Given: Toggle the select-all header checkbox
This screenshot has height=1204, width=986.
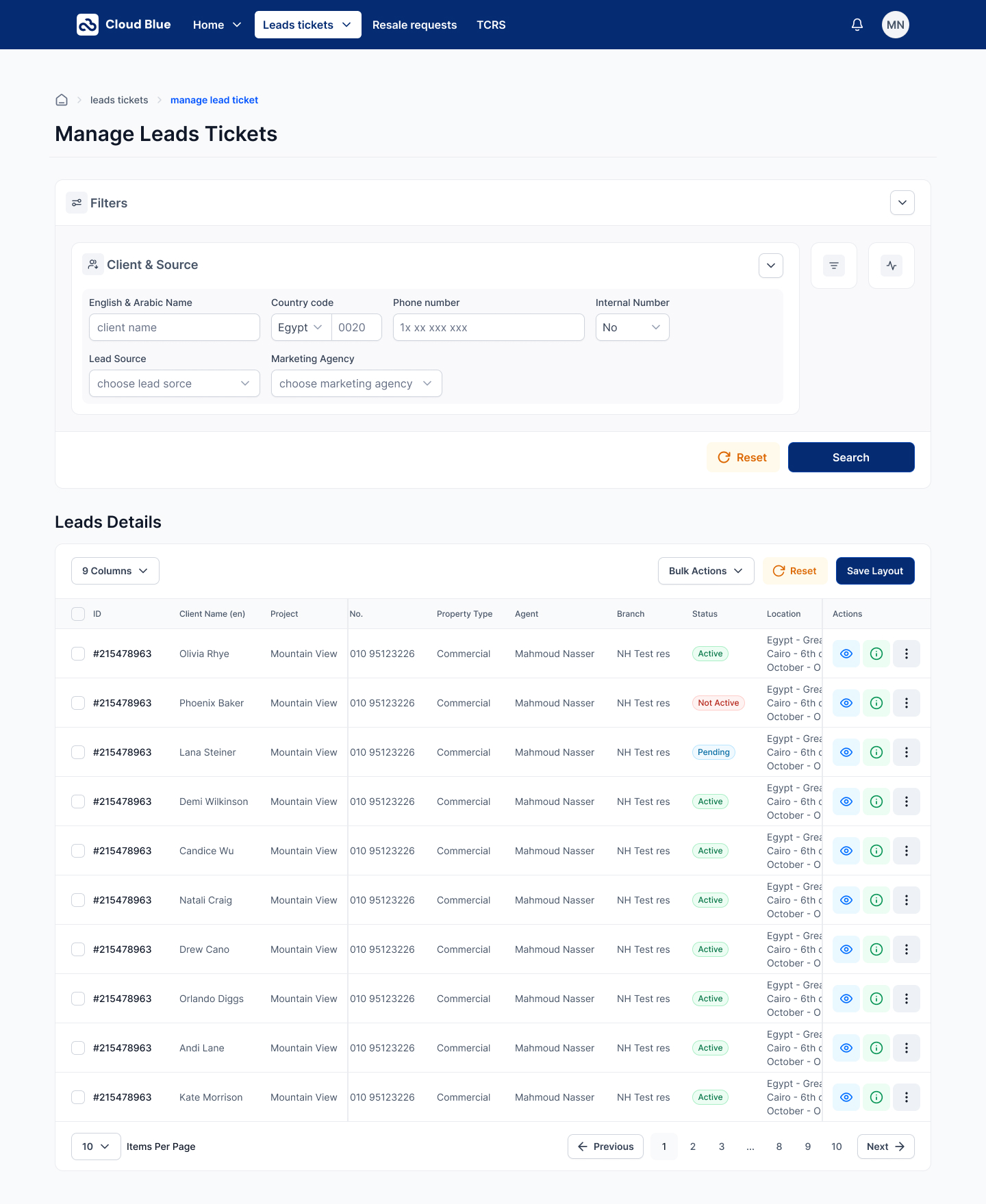Looking at the screenshot, I should [78, 614].
